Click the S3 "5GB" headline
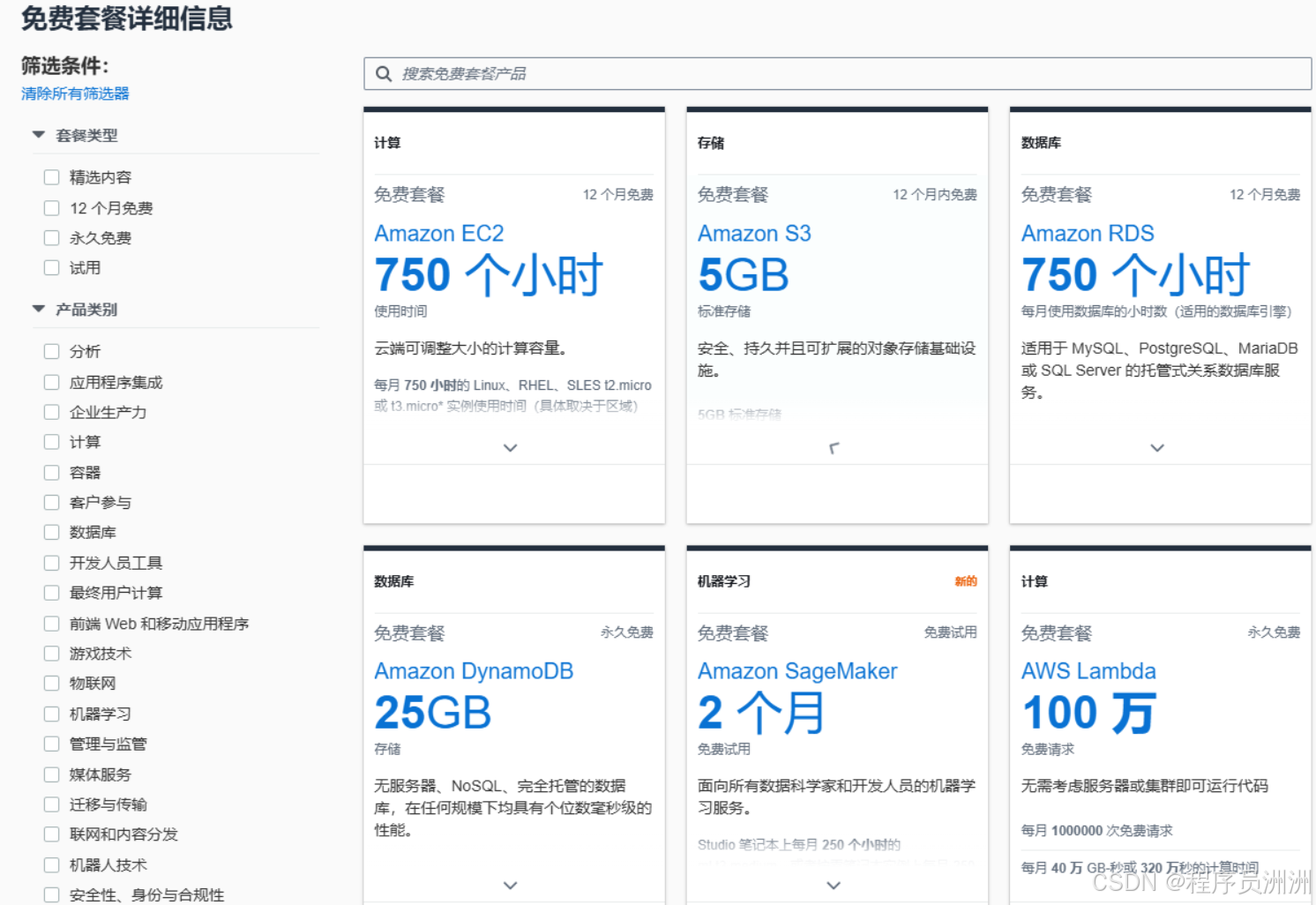 tap(743, 274)
